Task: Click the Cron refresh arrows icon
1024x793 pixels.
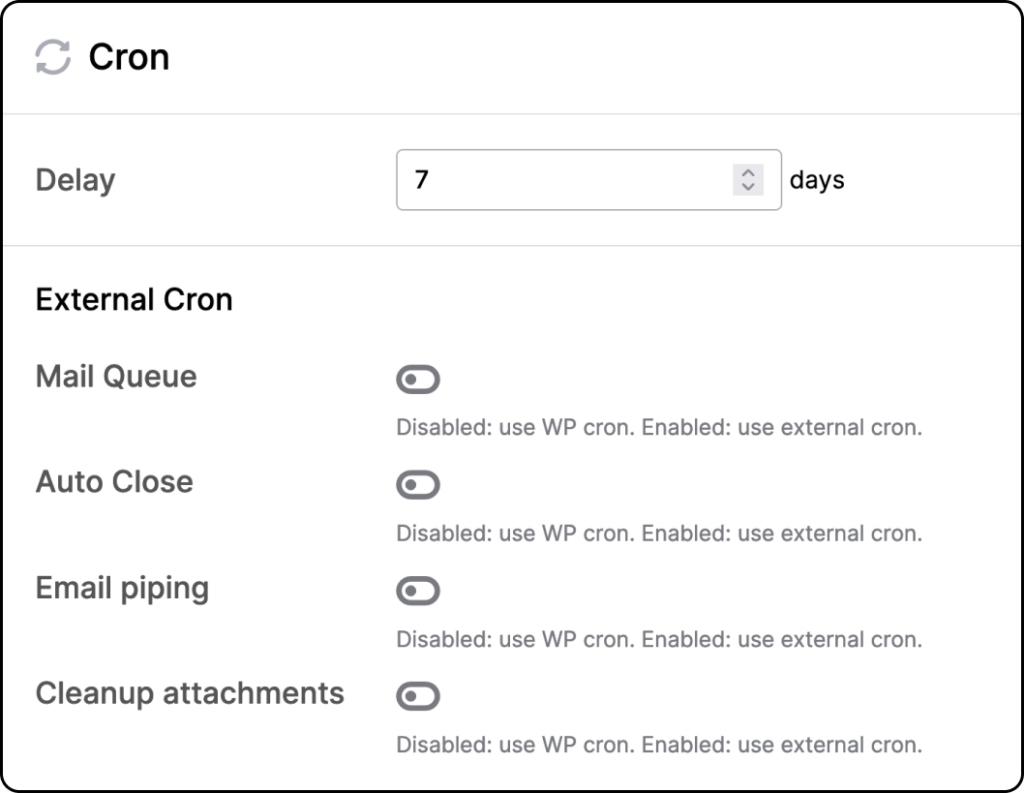Action: click(53, 57)
